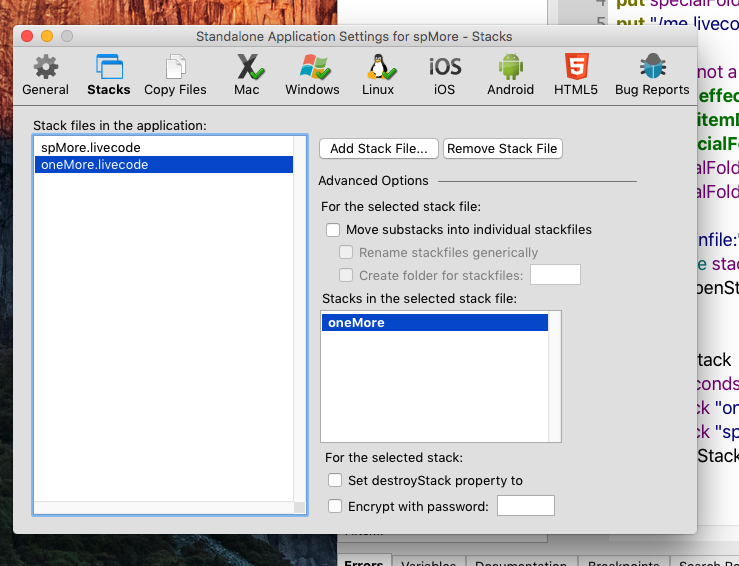Select spMore.livecode in stack files list

point(164,148)
